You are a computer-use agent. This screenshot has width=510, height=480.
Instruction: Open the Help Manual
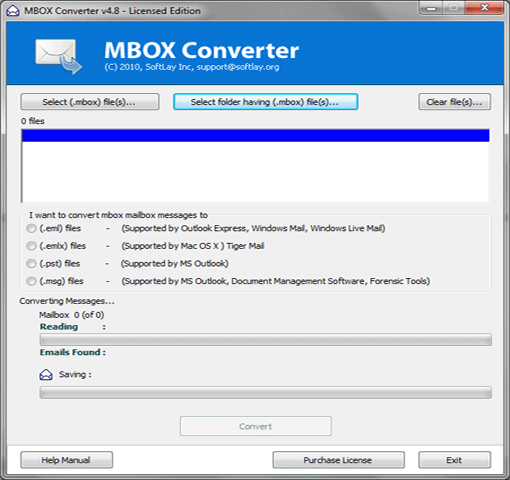tap(66, 460)
